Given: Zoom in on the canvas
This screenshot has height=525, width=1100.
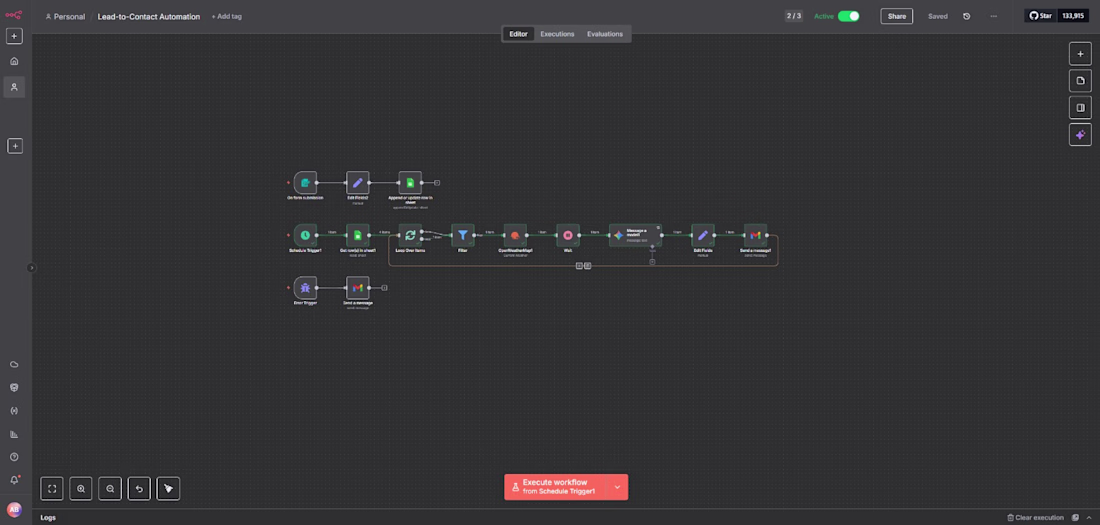Looking at the screenshot, I should (x=81, y=489).
